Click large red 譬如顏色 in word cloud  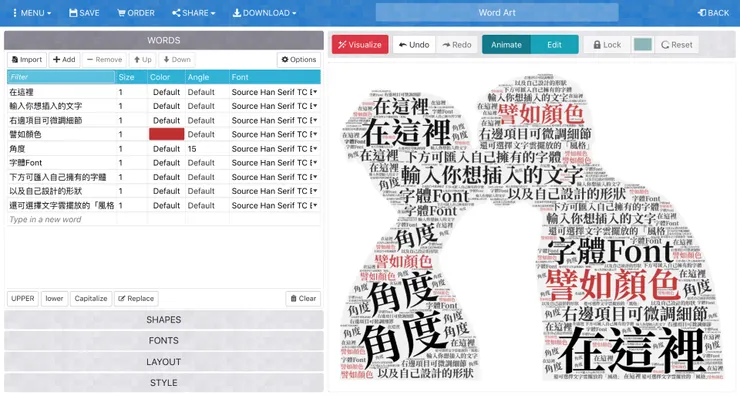click(612, 285)
